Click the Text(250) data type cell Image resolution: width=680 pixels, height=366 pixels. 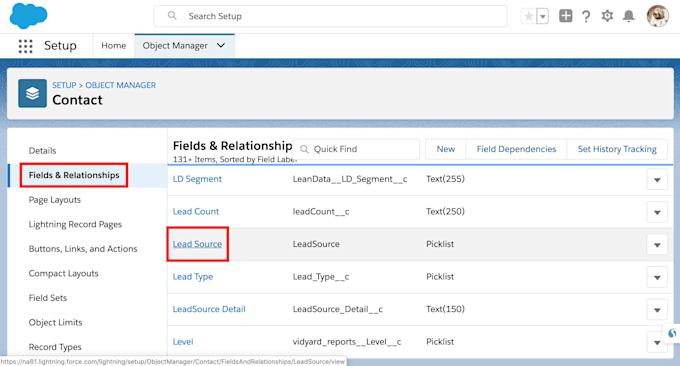[x=445, y=212]
